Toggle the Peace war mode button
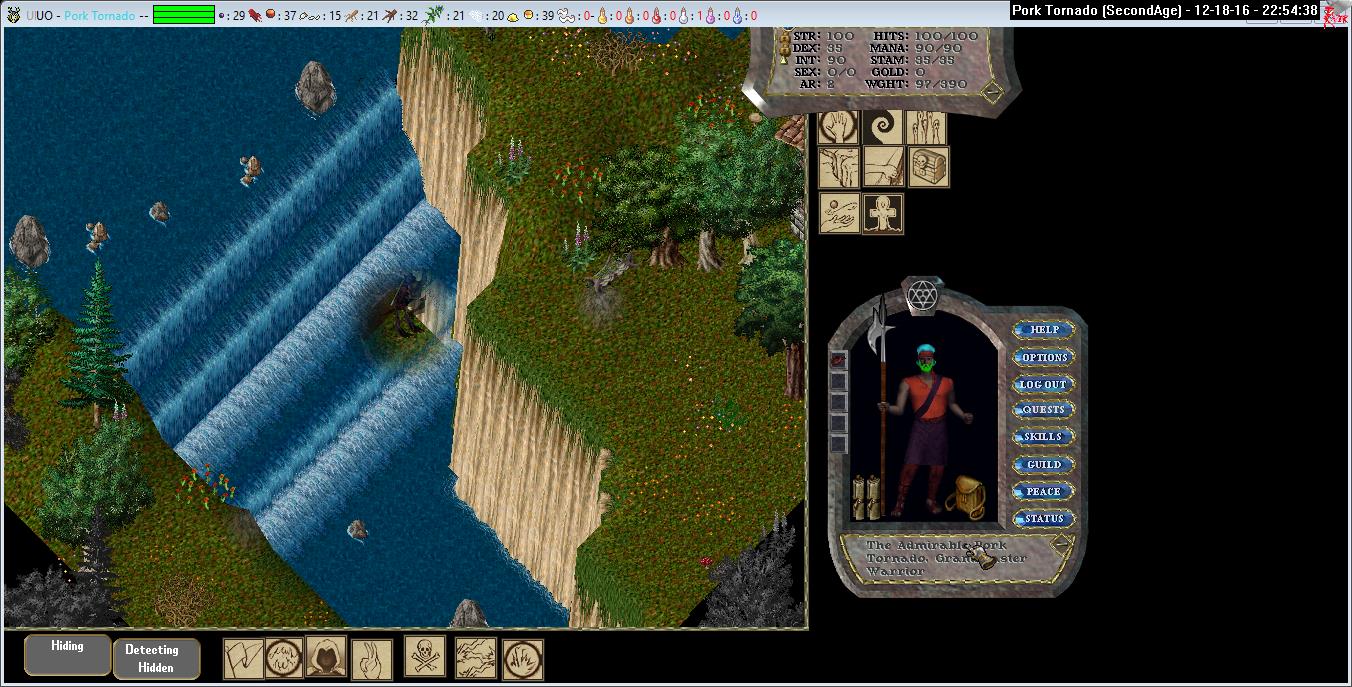 pos(1043,491)
